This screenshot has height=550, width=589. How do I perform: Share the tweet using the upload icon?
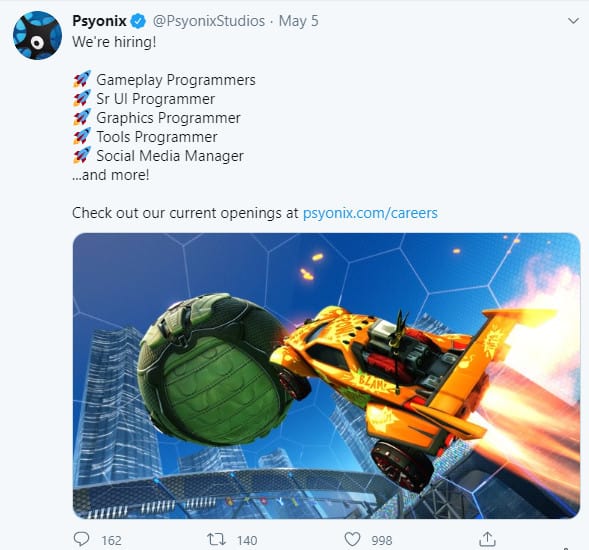coord(487,539)
